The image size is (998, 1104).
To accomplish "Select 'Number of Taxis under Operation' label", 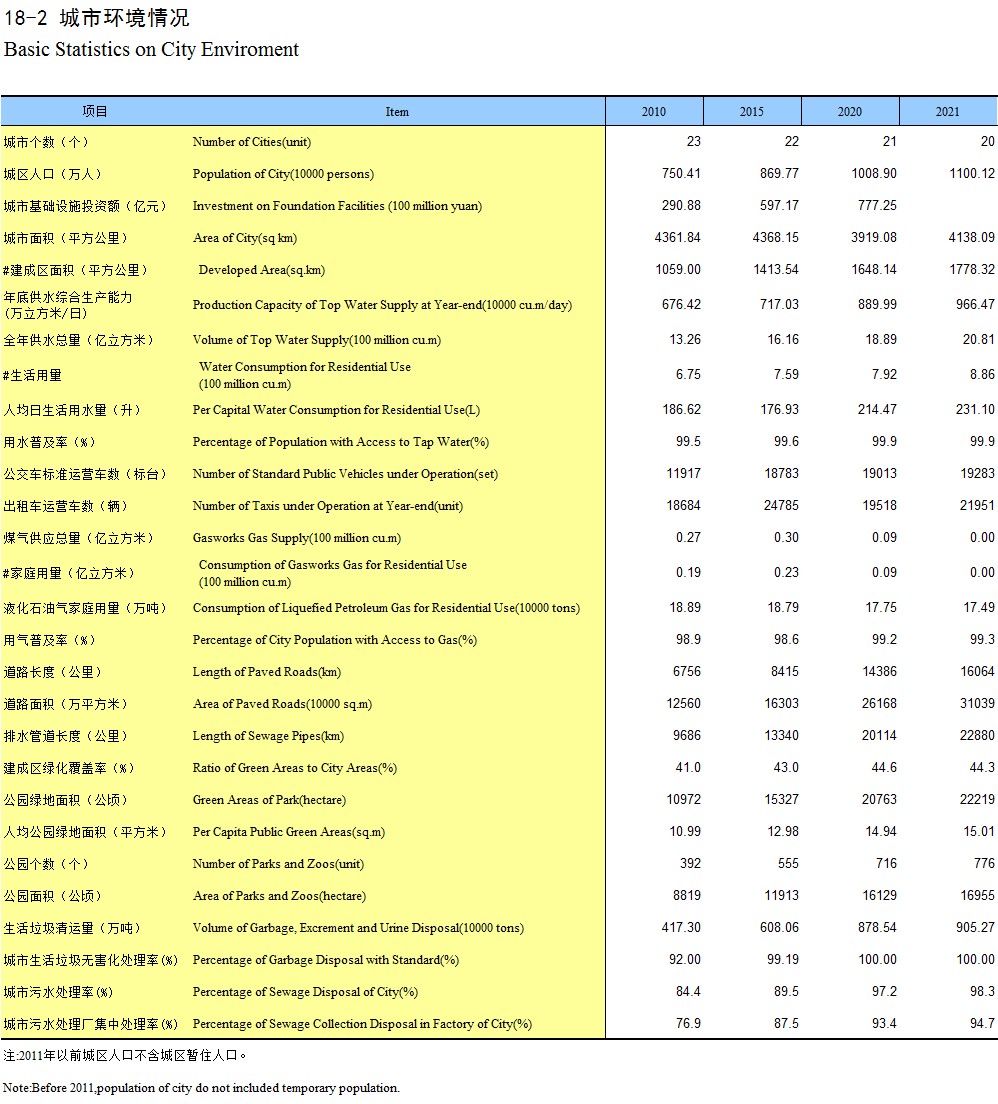I will pyautogui.click(x=328, y=506).
